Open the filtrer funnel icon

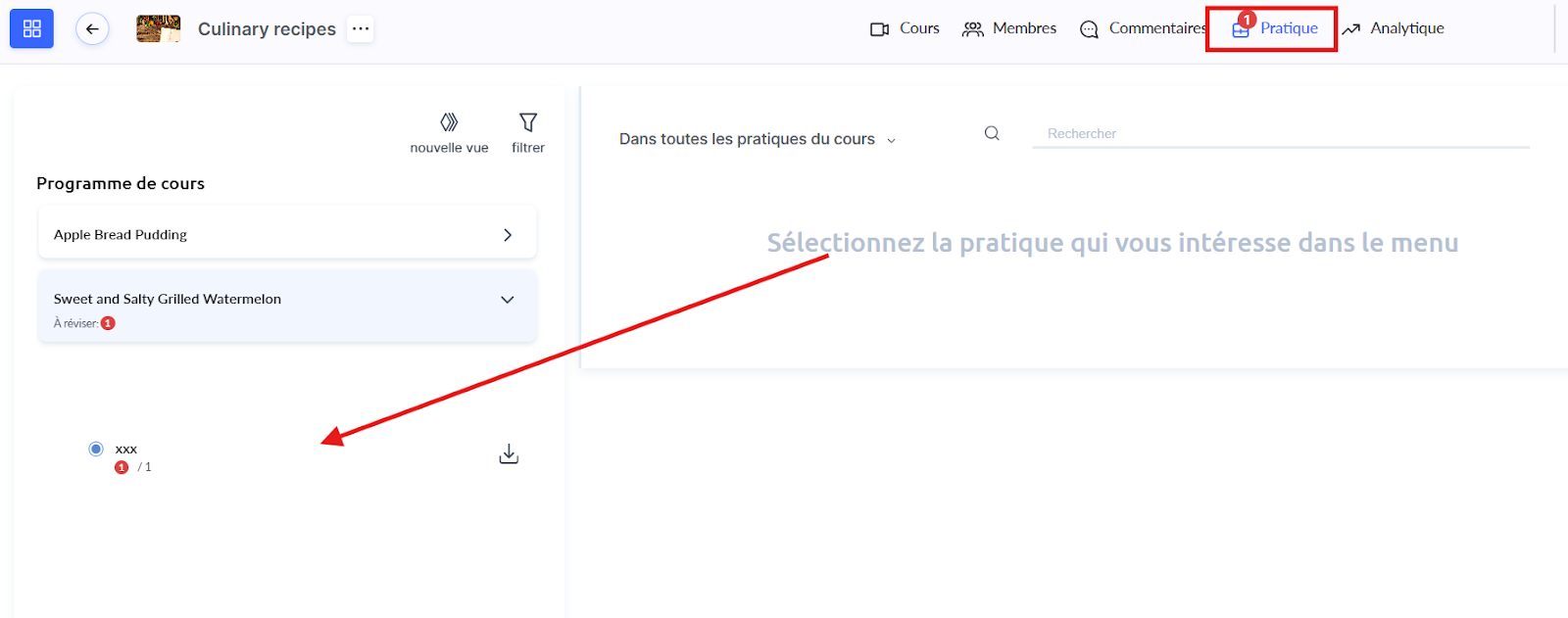(528, 122)
